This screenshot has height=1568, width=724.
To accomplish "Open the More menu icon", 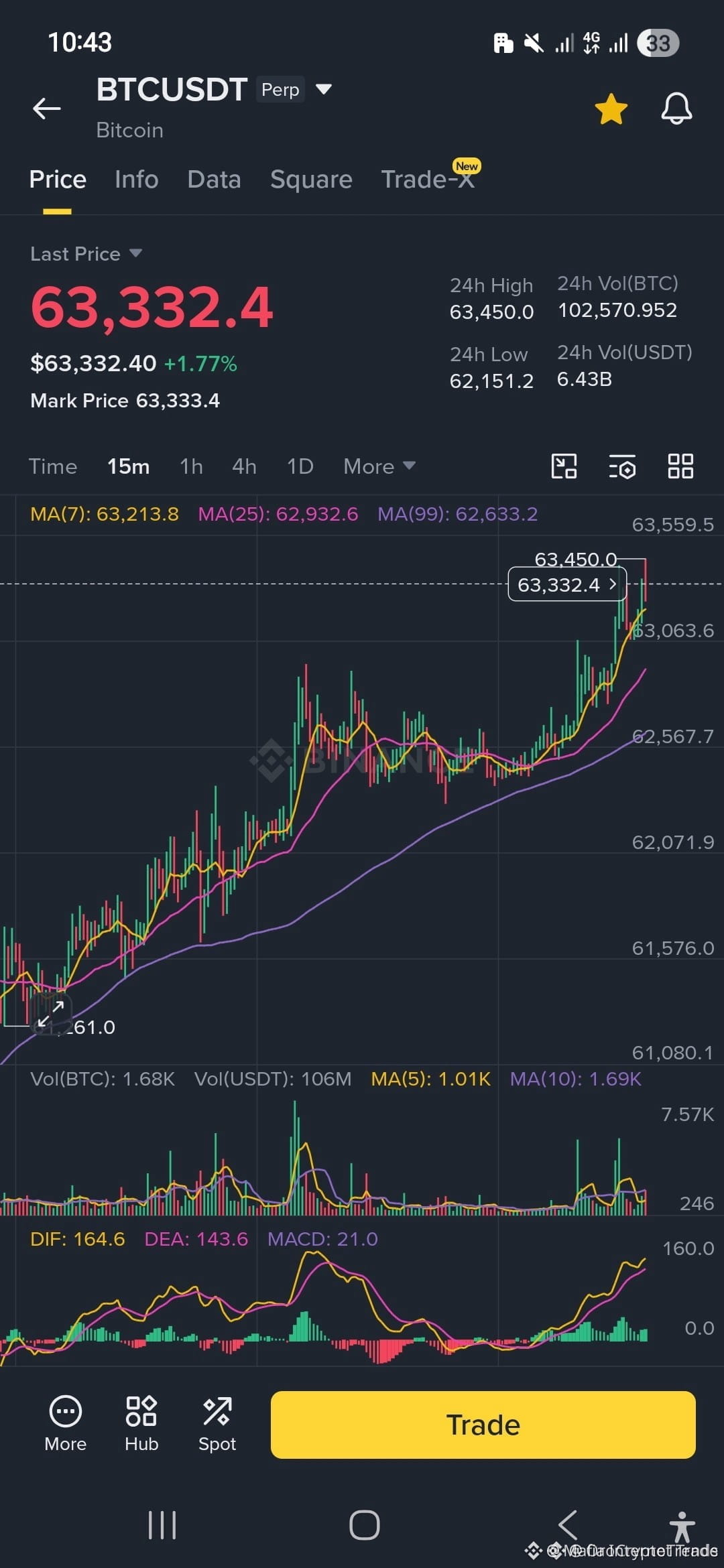I will [x=66, y=1424].
